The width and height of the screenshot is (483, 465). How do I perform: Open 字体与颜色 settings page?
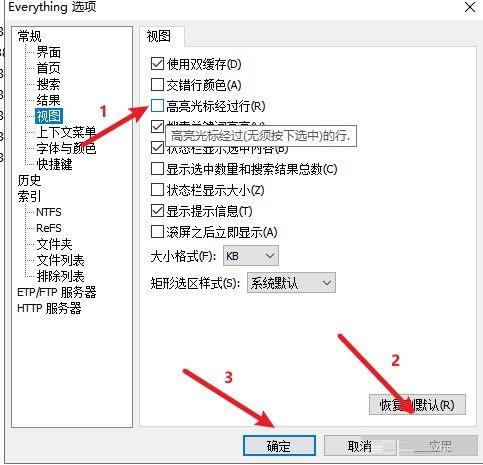click(66, 148)
